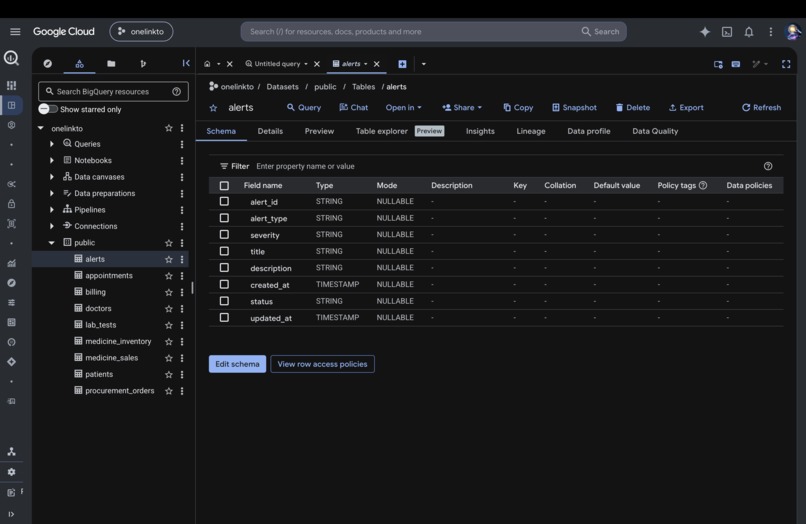Select the folder icon in the explorer toolbar
Viewport: 806px width, 524px height.
click(x=111, y=63)
